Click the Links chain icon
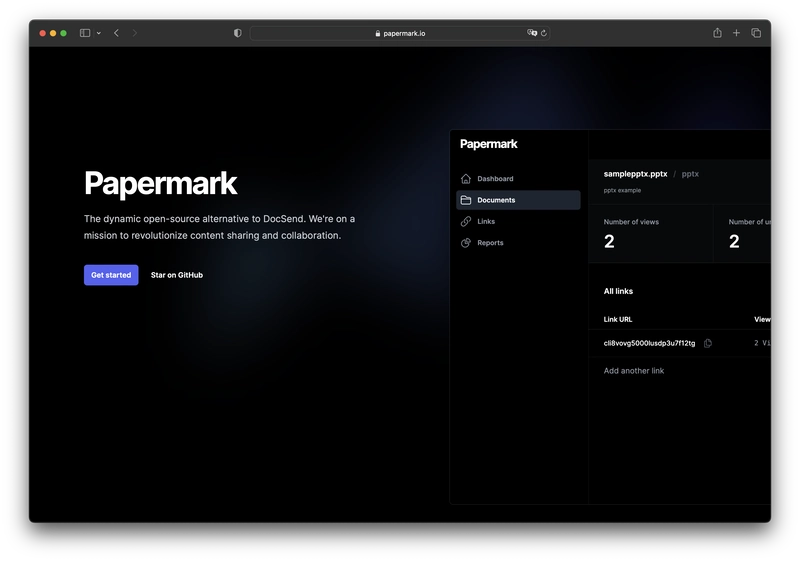 click(x=466, y=221)
